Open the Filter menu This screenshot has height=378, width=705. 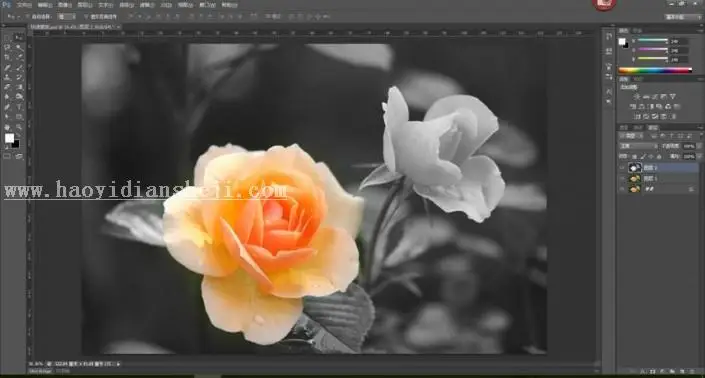tap(147, 4)
